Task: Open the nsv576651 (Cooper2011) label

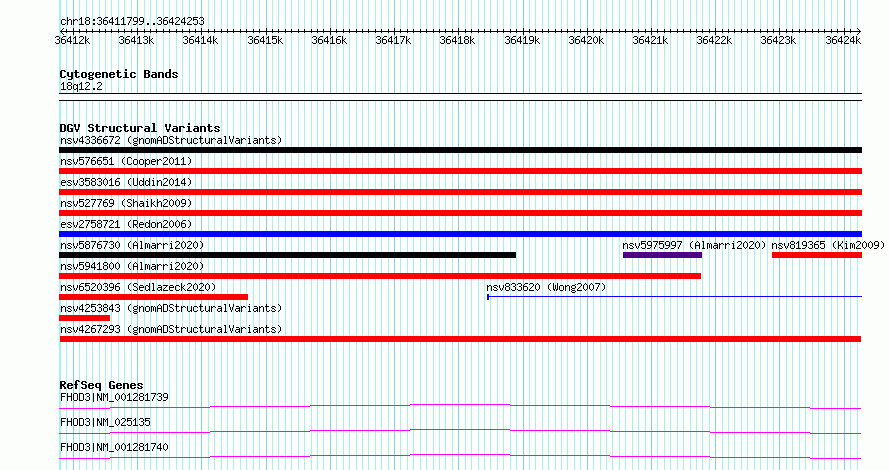Action: click(x=126, y=161)
